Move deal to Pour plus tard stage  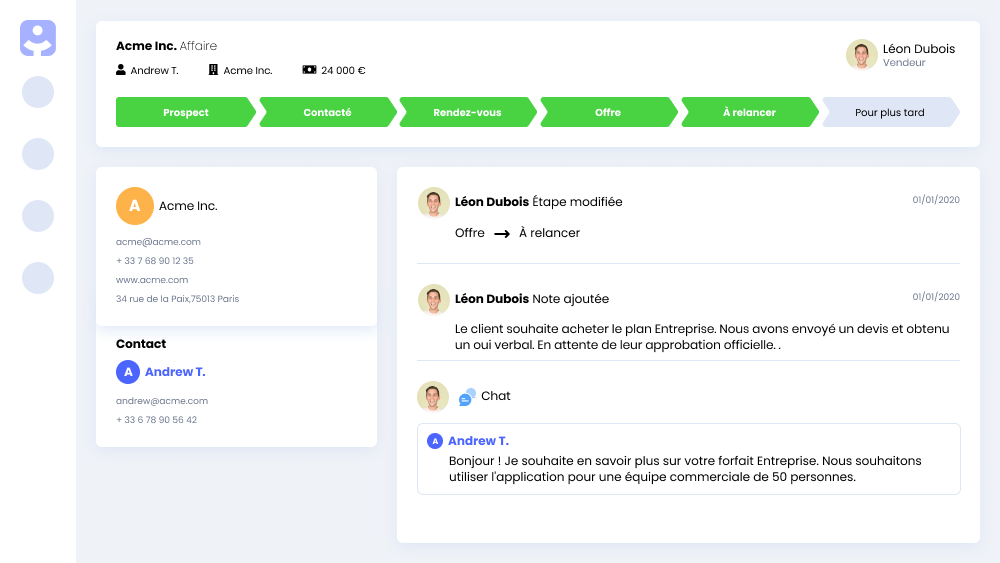pyautogui.click(x=889, y=113)
